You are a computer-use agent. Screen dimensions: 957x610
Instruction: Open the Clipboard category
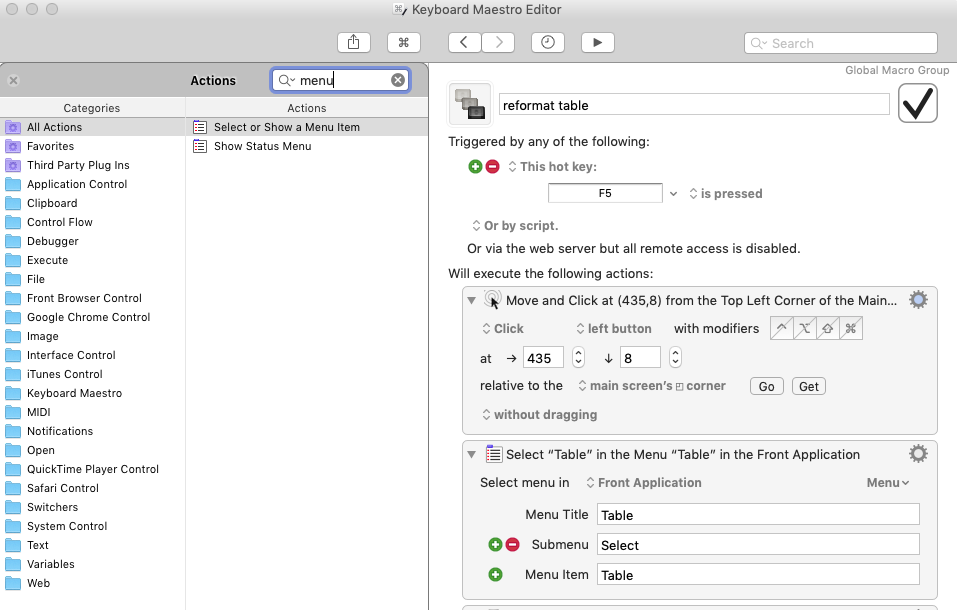pos(93,203)
